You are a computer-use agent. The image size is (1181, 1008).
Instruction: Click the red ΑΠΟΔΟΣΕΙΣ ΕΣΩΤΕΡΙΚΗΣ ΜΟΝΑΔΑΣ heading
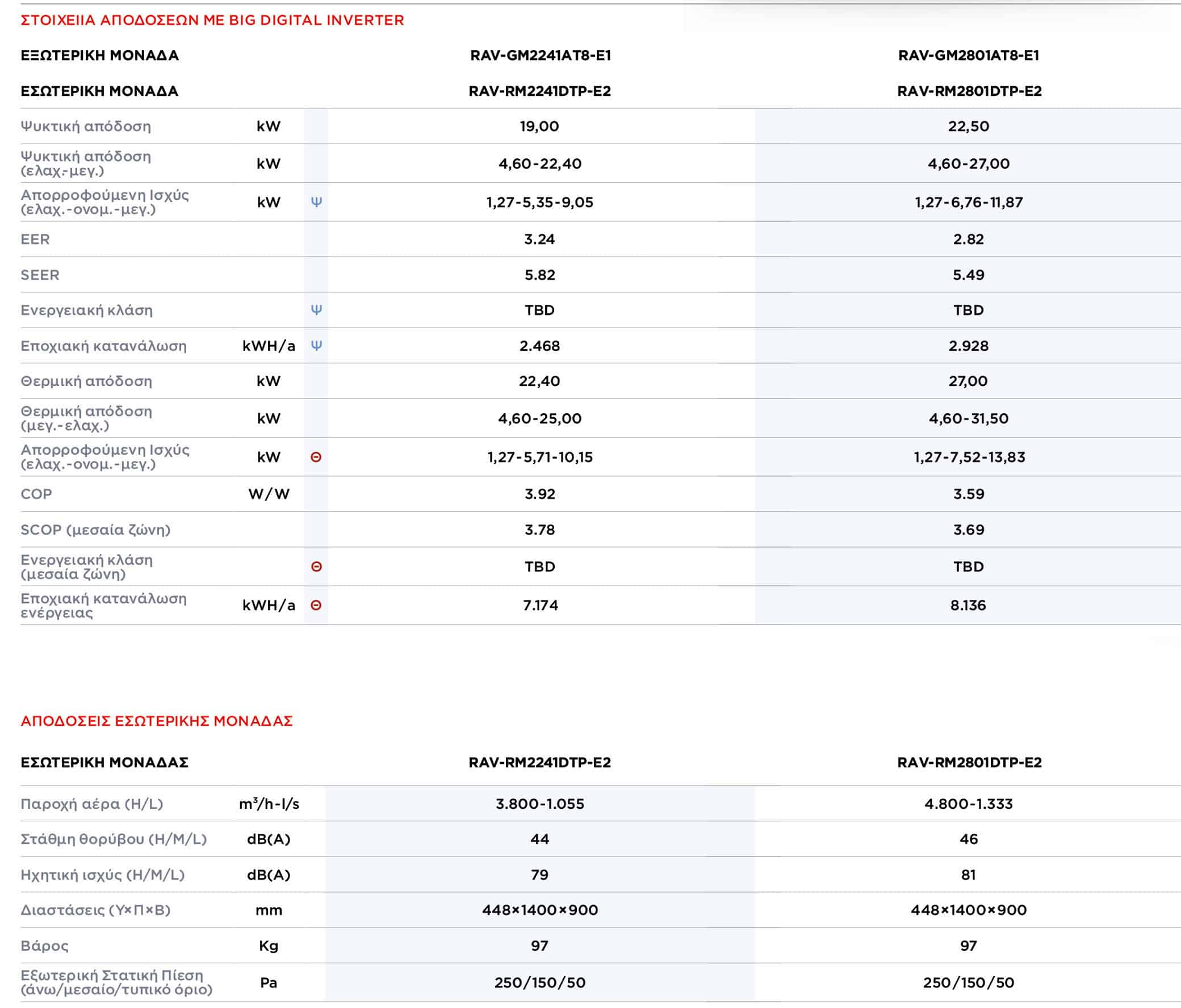tap(157, 721)
